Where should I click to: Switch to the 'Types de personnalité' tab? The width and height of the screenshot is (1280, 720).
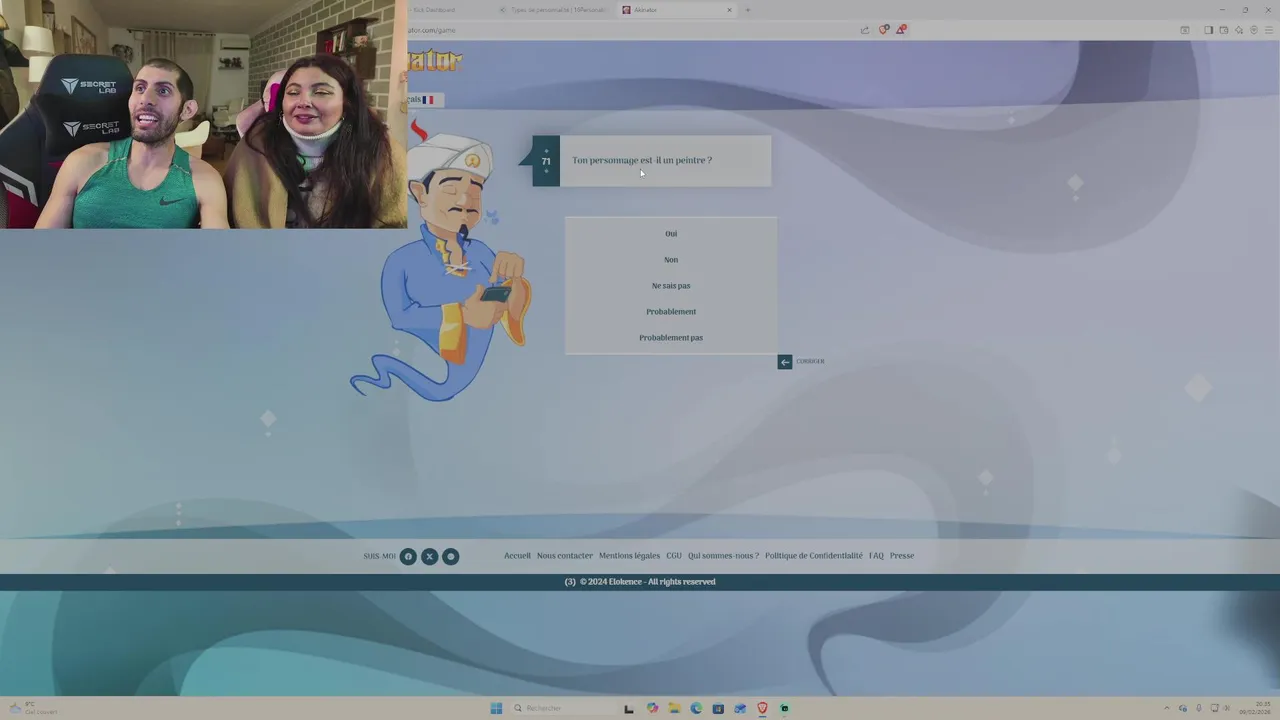coord(553,10)
